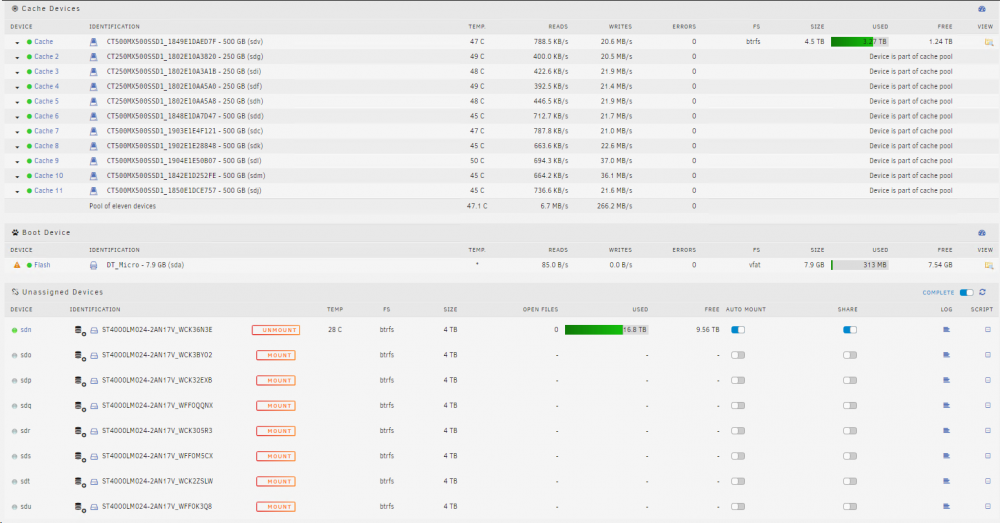Click the Cache pool used space bar
This screenshot has width=1000, height=523.
coord(860,41)
